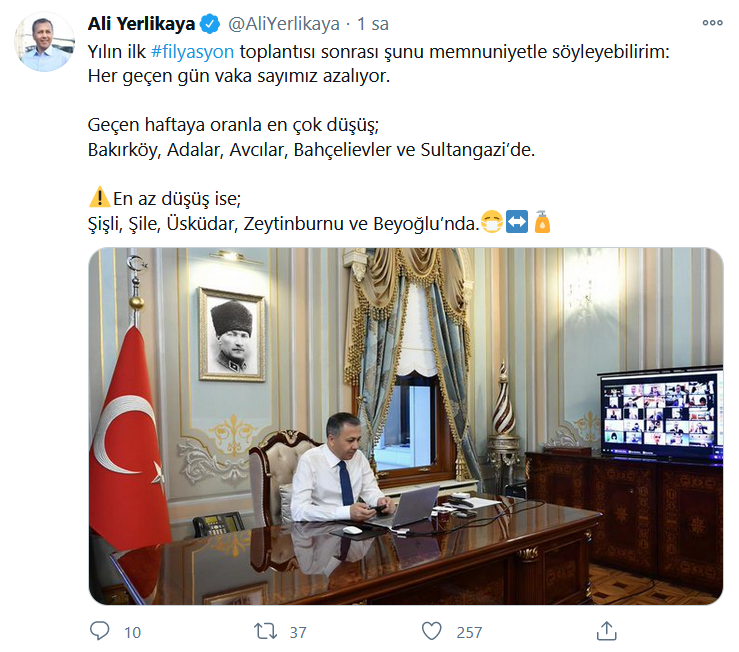This screenshot has width=739, height=652.
Task: Open the tweet timestamp '1 sa'
Action: click(372, 24)
